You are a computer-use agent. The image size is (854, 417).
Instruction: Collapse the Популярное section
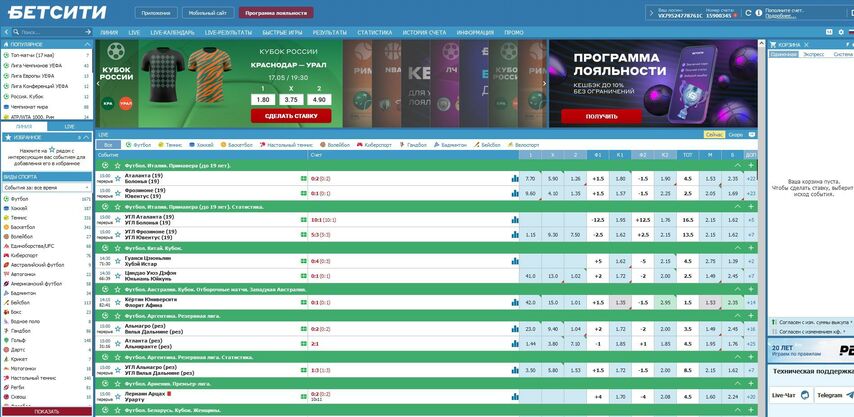point(87,44)
